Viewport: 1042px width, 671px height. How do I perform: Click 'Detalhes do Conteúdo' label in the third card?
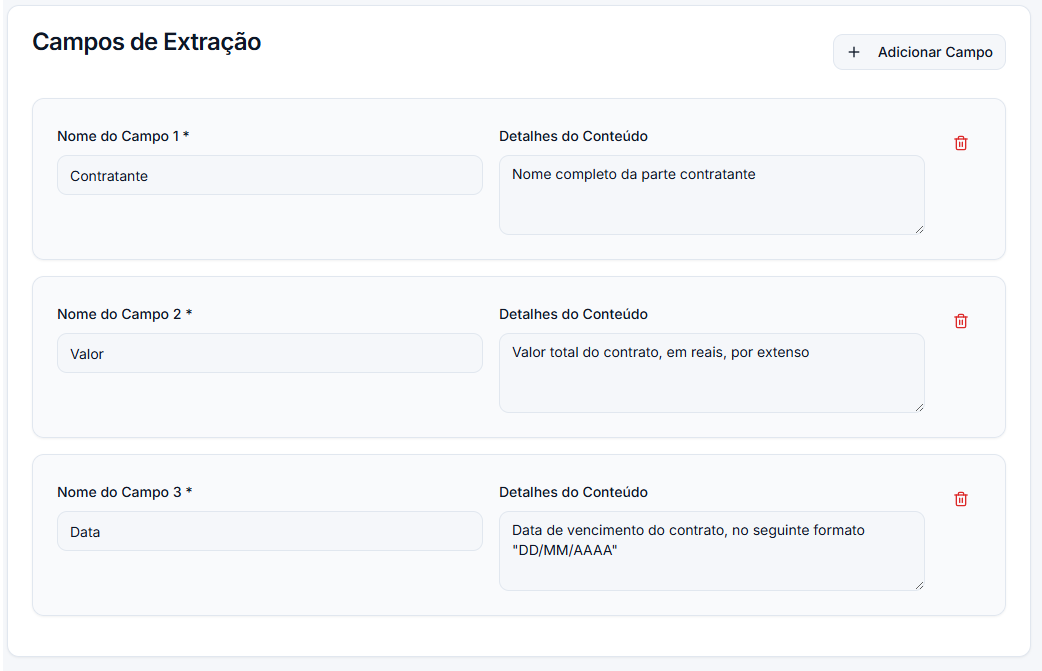pyautogui.click(x=573, y=492)
